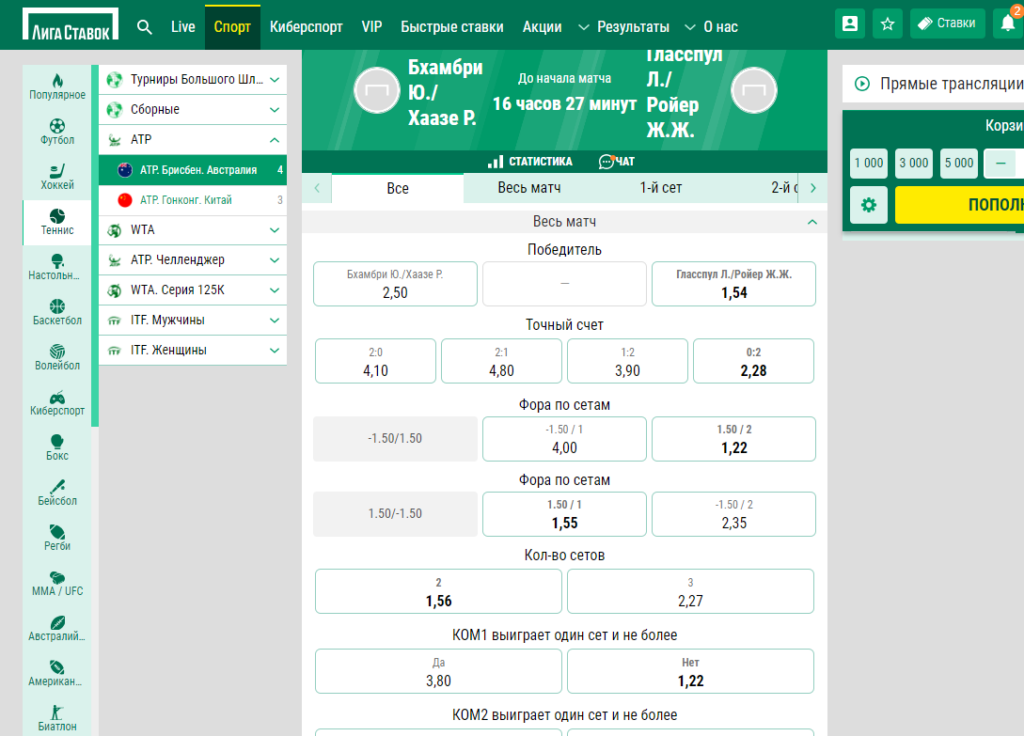Screen dimensions: 1024x736
Task: Click the Лига Ставок logo
Action: coord(71,25)
